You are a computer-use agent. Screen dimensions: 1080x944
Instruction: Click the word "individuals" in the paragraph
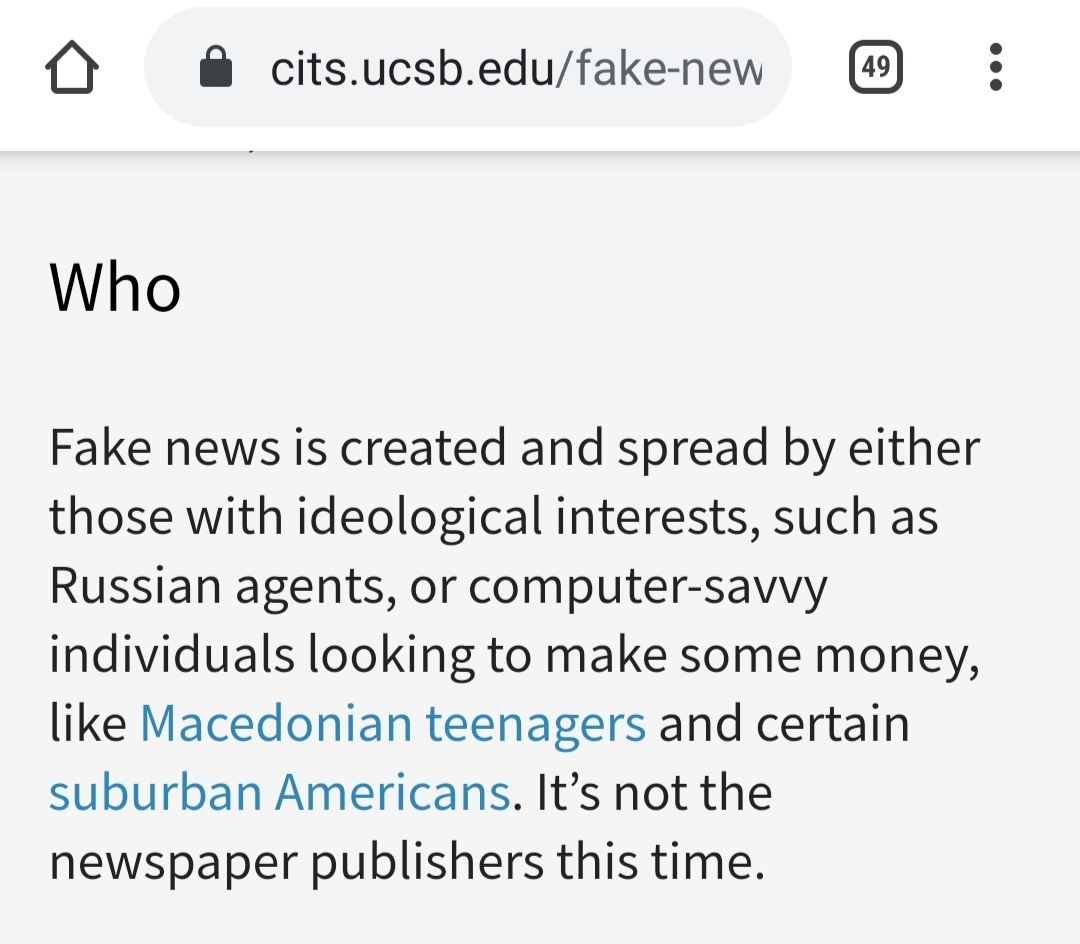172,655
